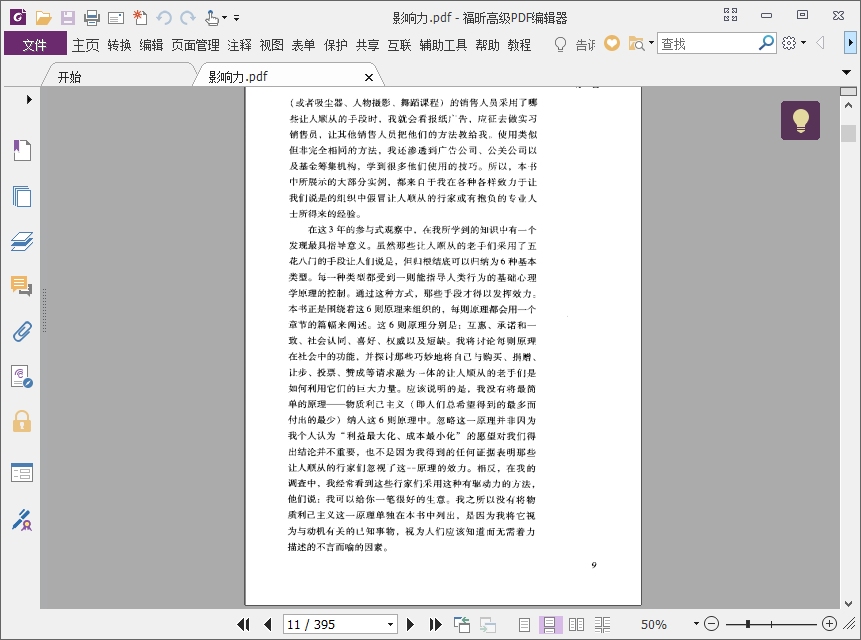Open the settings gear icon

pos(789,43)
